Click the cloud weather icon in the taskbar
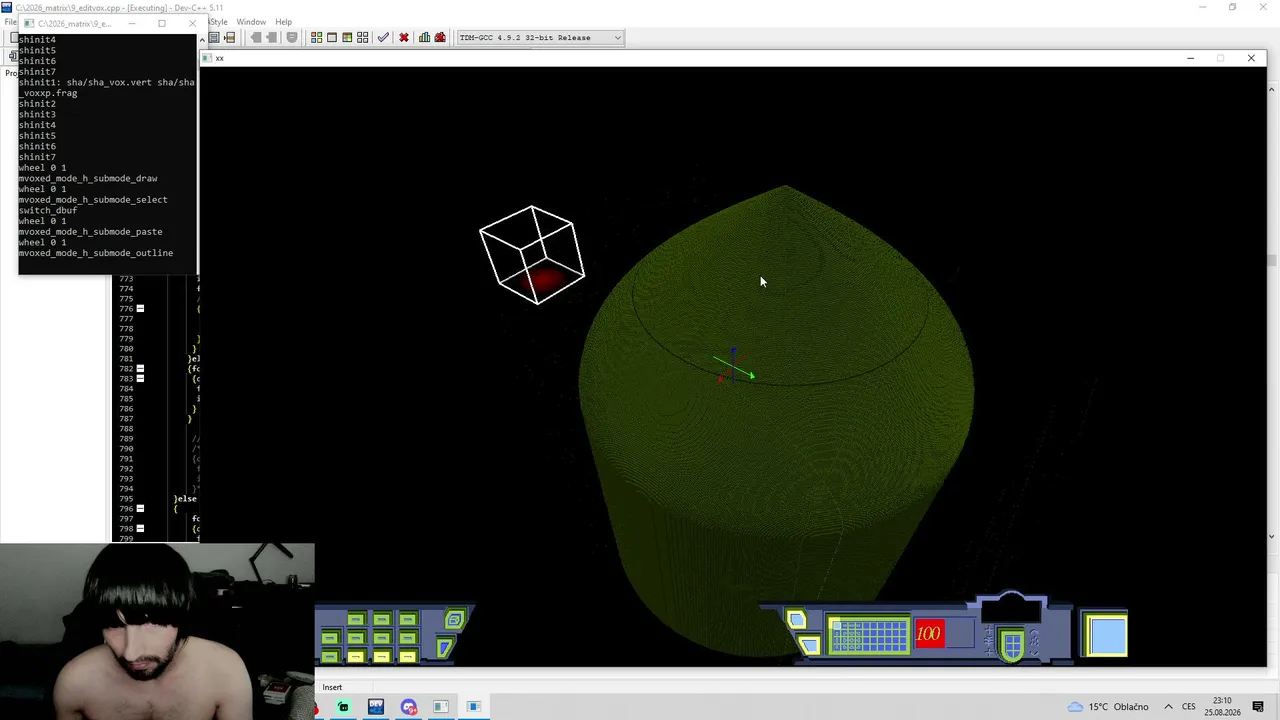Screen dimensions: 1280x720 tap(1075, 707)
